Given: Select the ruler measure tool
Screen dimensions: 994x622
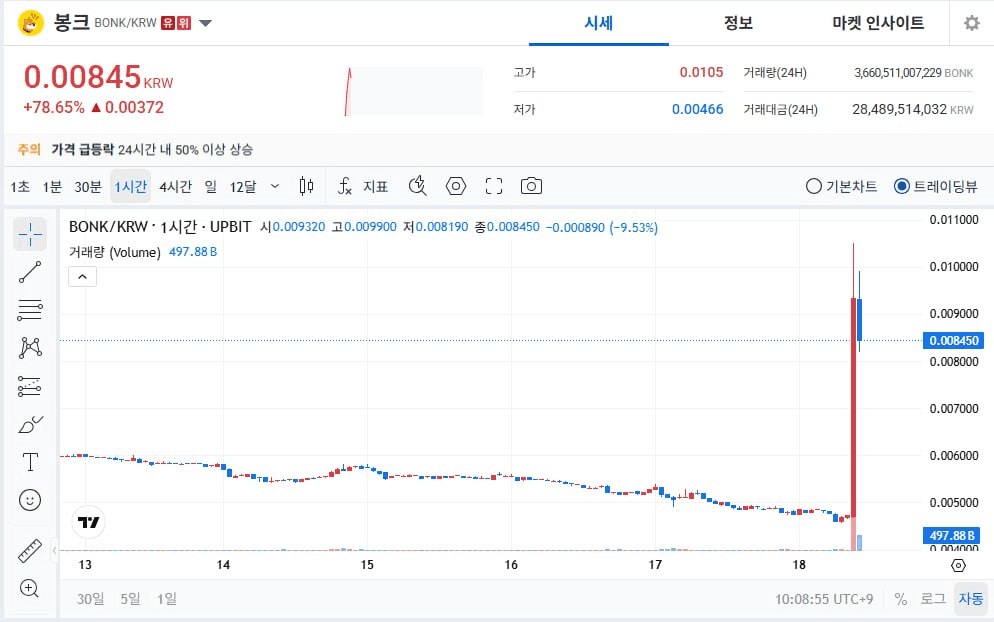Looking at the screenshot, I should [30, 550].
